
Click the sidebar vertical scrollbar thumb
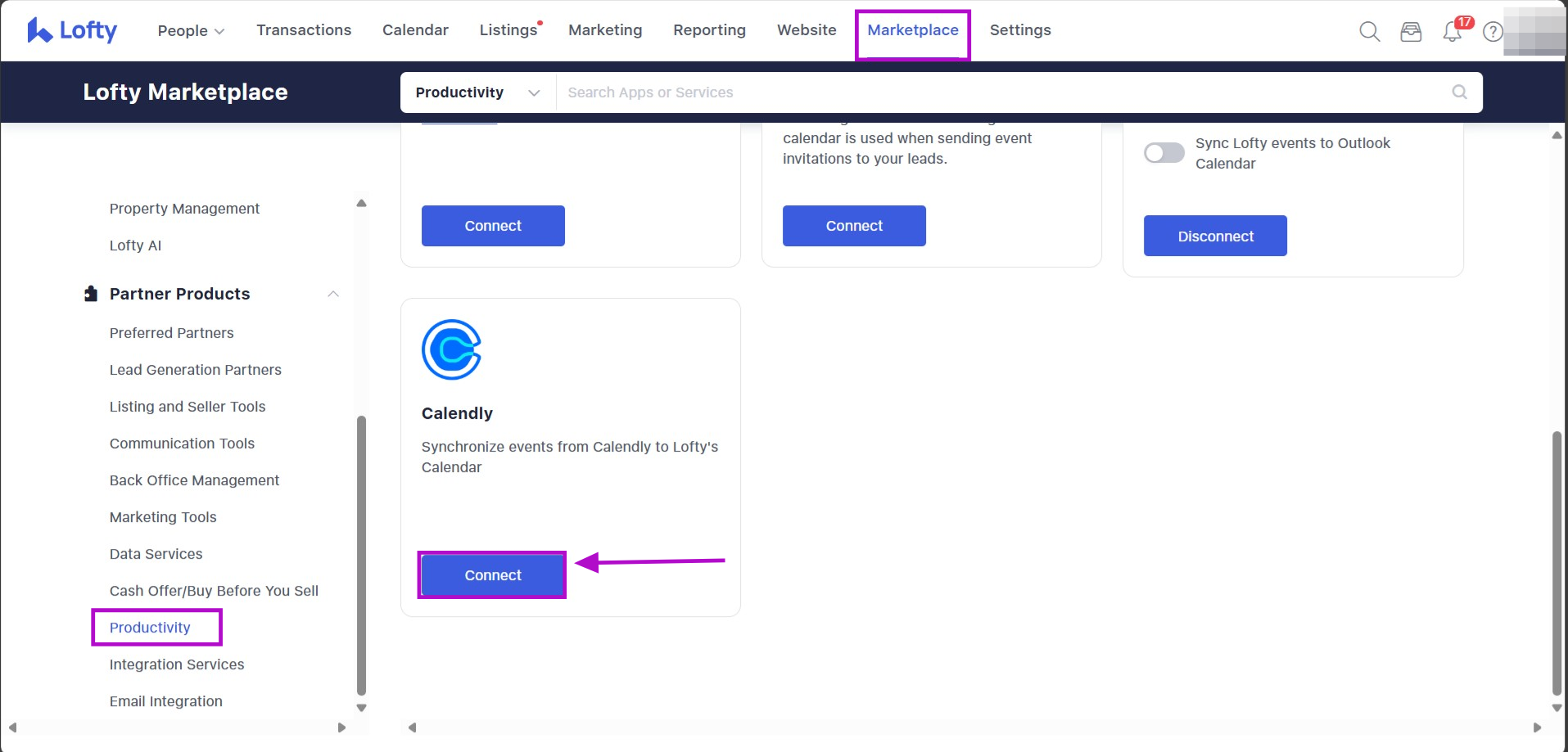point(361,555)
